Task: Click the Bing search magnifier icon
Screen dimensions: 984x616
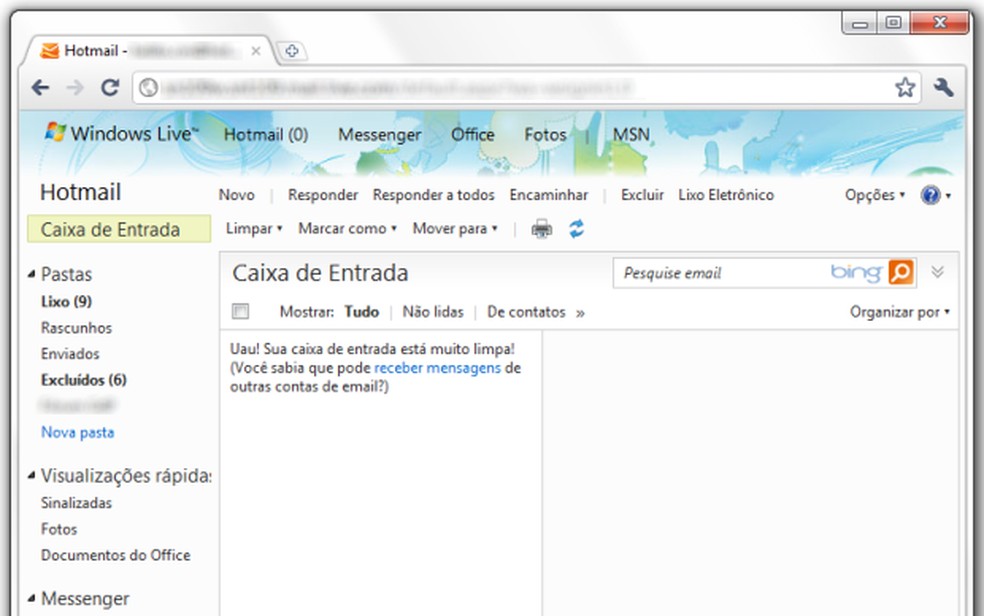Action: [898, 271]
